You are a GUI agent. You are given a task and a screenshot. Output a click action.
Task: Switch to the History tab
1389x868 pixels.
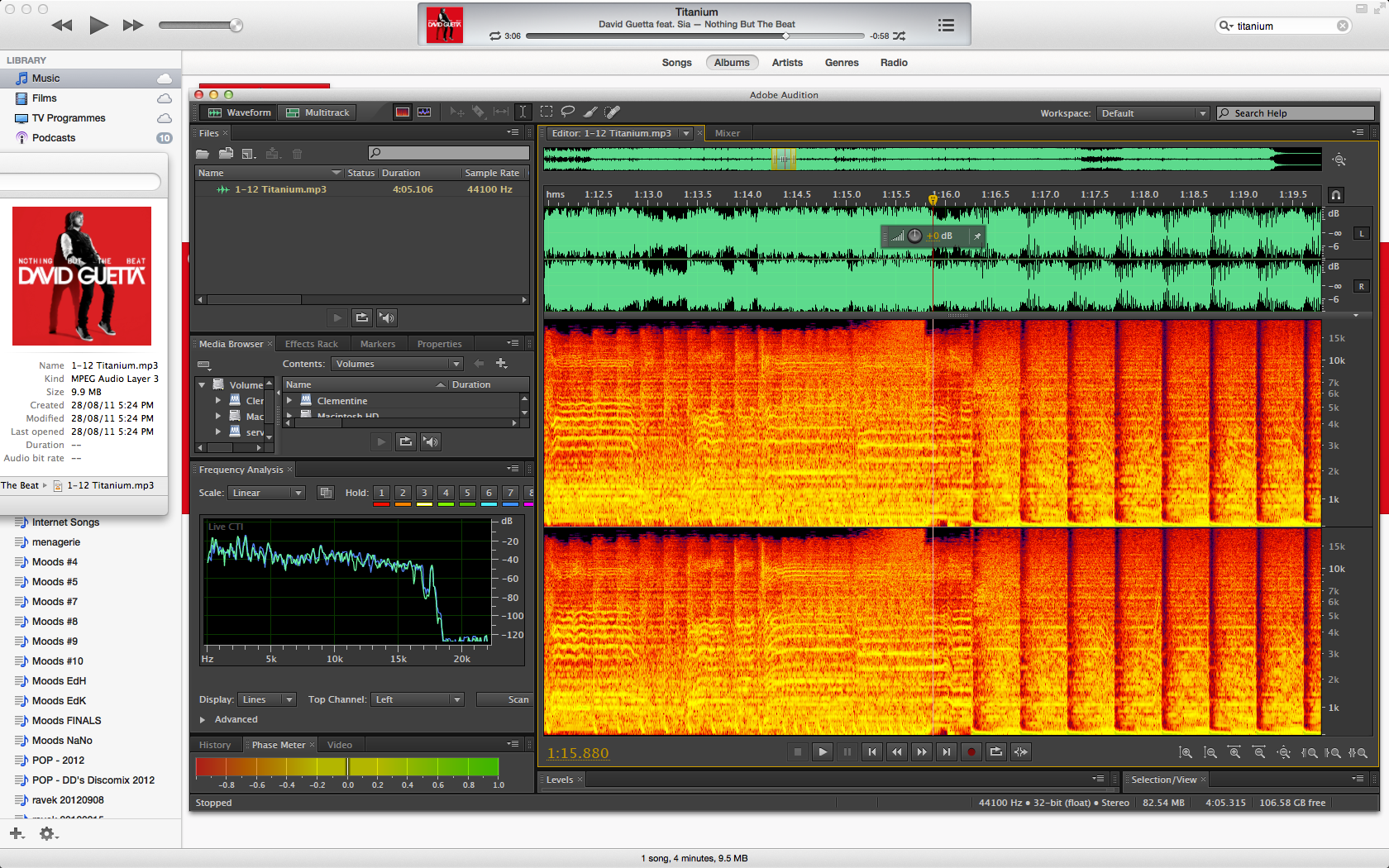[x=215, y=745]
